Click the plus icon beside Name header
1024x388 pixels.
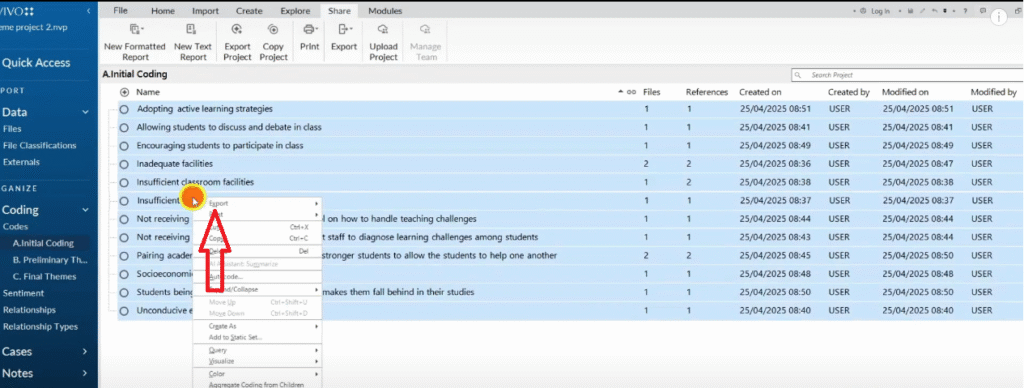coord(125,93)
